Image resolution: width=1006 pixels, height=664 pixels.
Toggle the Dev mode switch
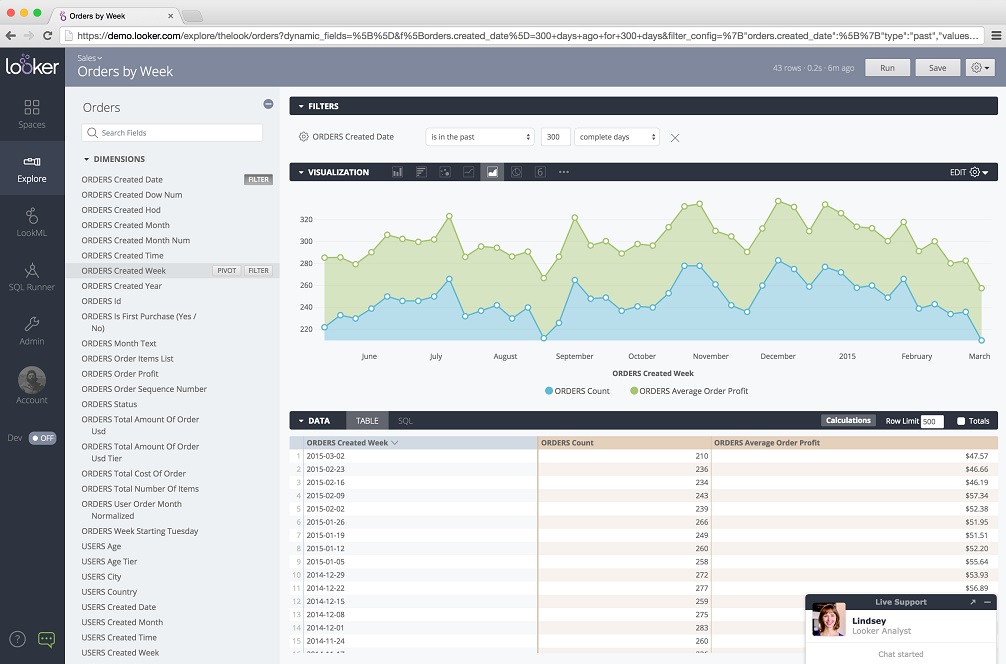pyautogui.click(x=42, y=438)
